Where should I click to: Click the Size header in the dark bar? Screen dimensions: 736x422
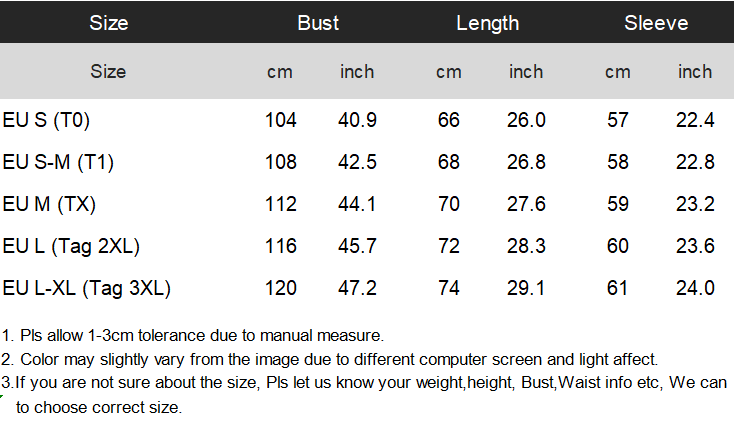(x=108, y=23)
